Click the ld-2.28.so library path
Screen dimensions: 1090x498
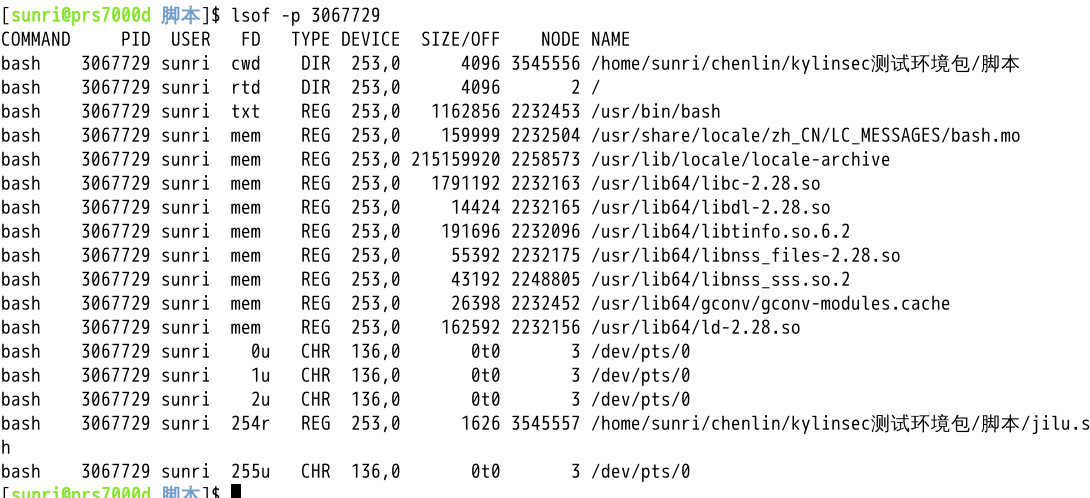tap(695, 327)
